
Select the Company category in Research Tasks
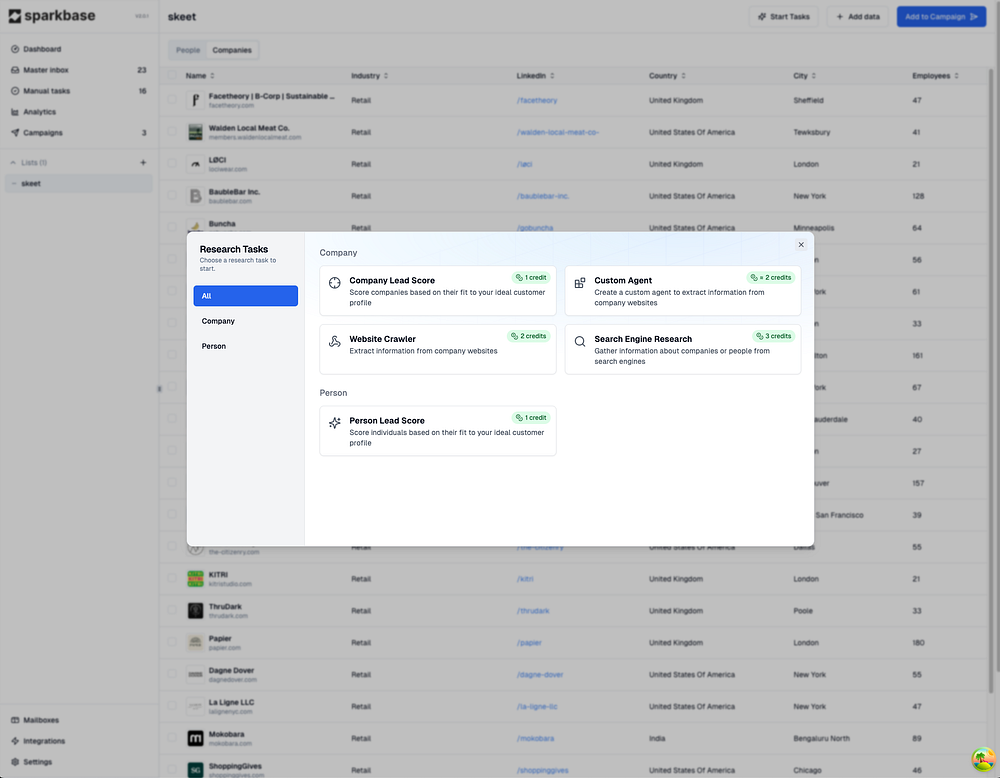[246, 321]
